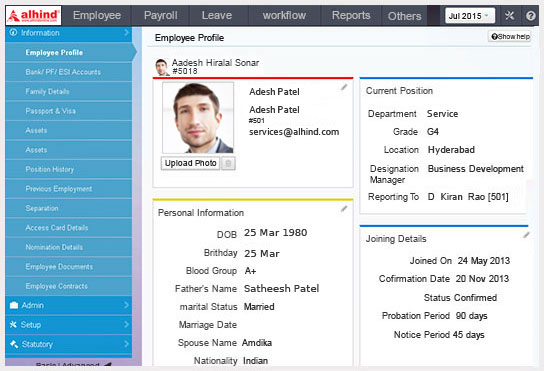Open Nomination Details
Screen dimensions: 544x371
click(69, 247)
